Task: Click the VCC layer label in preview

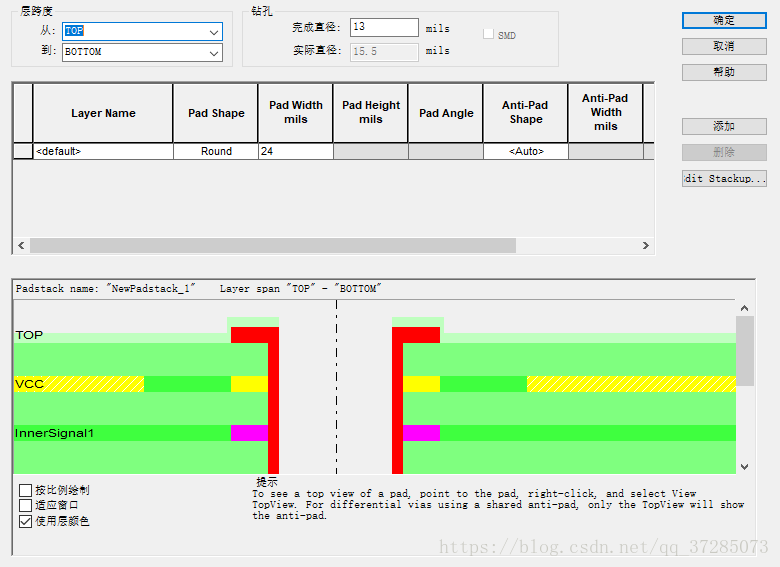Action: (29, 384)
